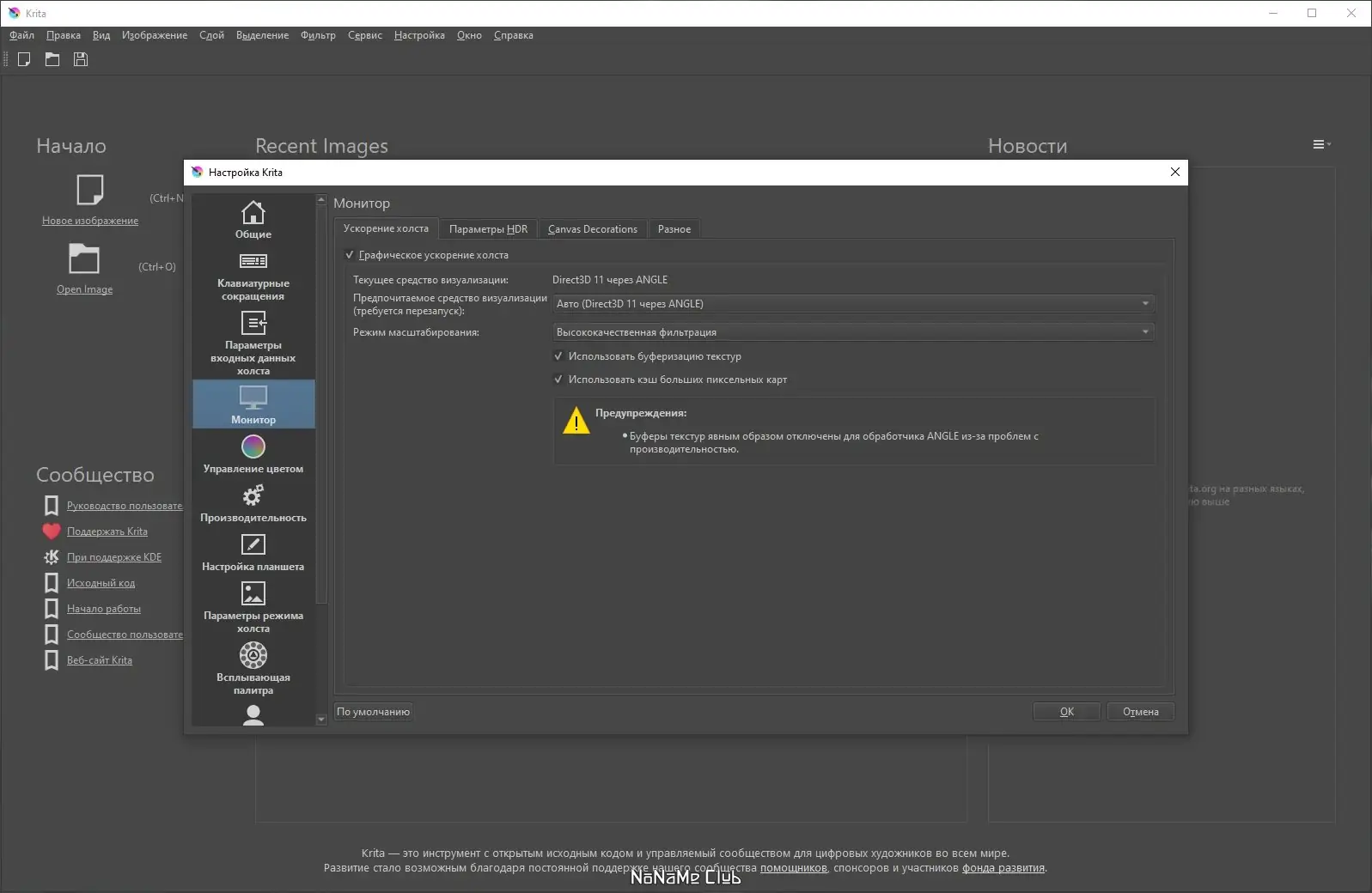Click the bookmark icon beside Веб-сайт Krita
Viewport: 1372px width, 893px height.
pyautogui.click(x=52, y=660)
